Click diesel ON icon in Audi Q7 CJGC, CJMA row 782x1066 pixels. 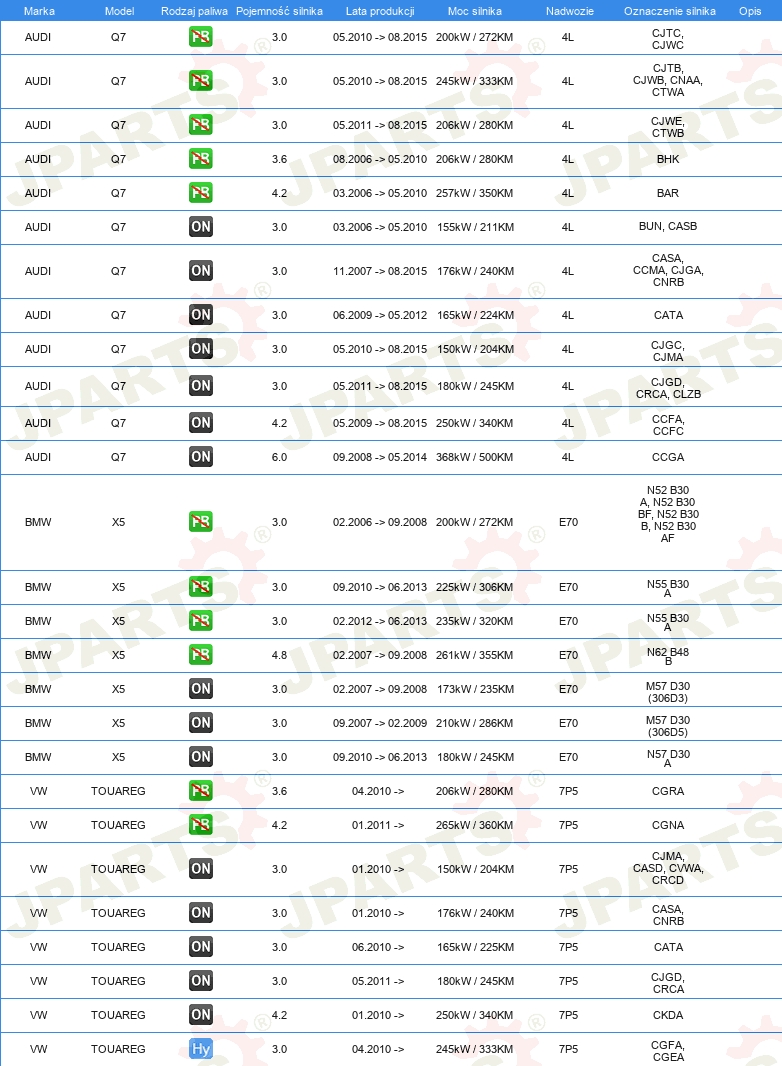(201, 349)
